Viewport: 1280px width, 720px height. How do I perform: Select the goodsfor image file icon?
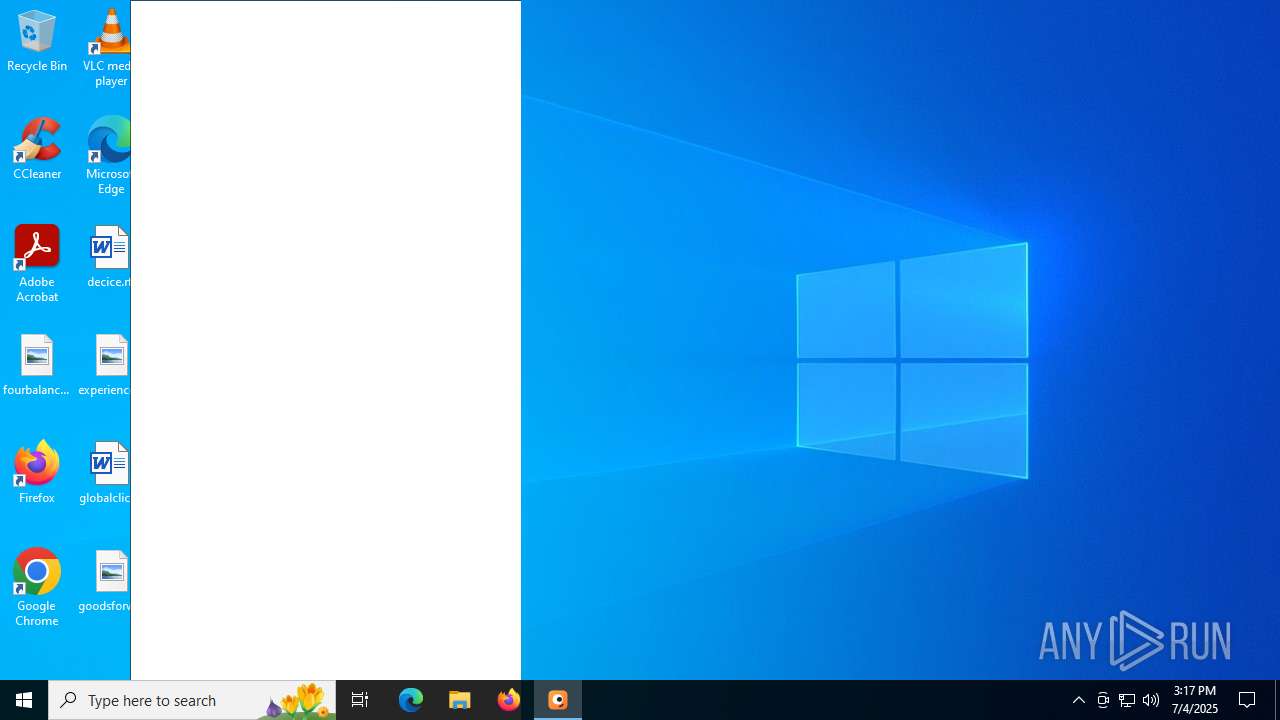tap(106, 582)
